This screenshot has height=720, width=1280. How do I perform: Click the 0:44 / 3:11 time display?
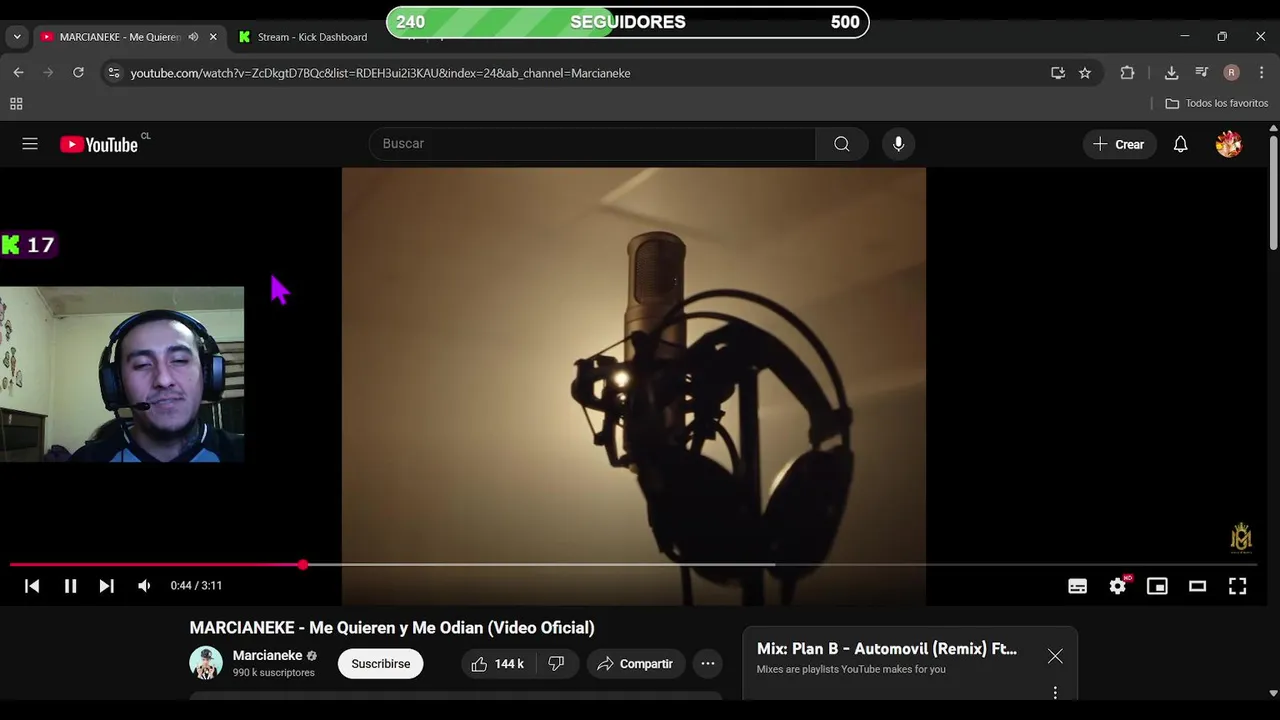pos(196,586)
